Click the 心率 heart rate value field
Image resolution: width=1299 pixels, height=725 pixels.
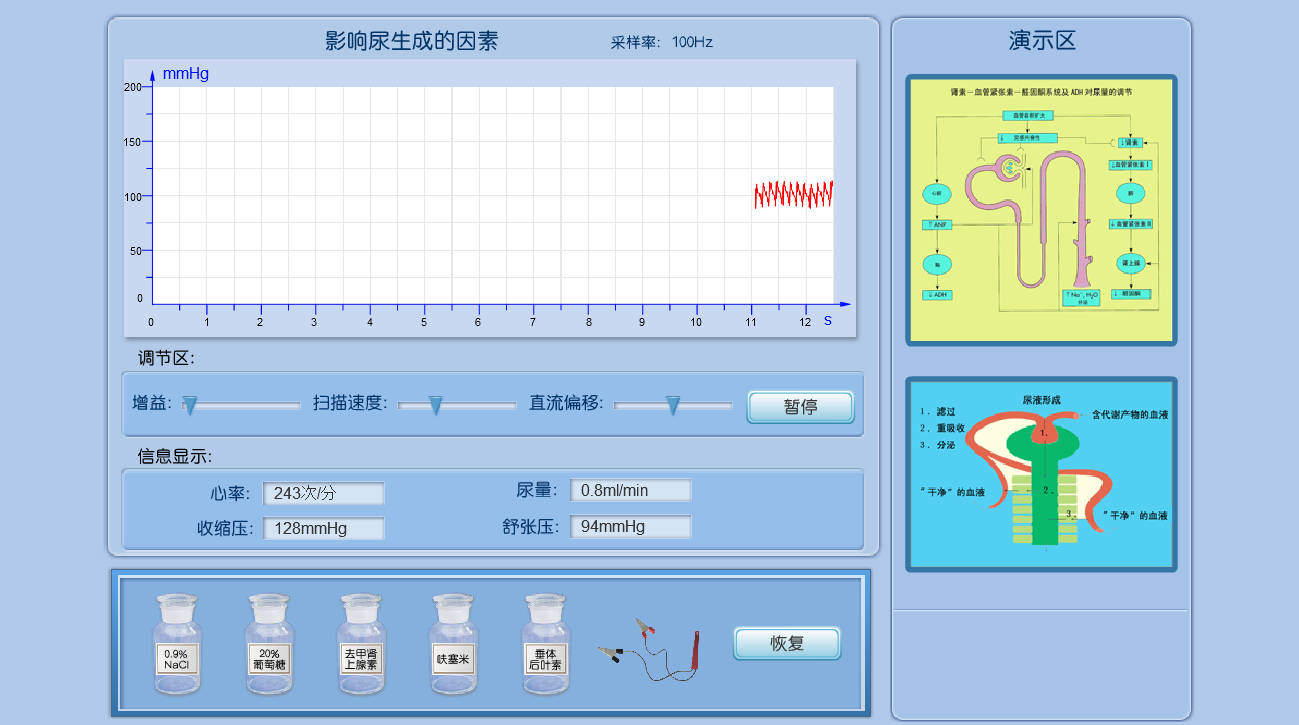pos(323,493)
